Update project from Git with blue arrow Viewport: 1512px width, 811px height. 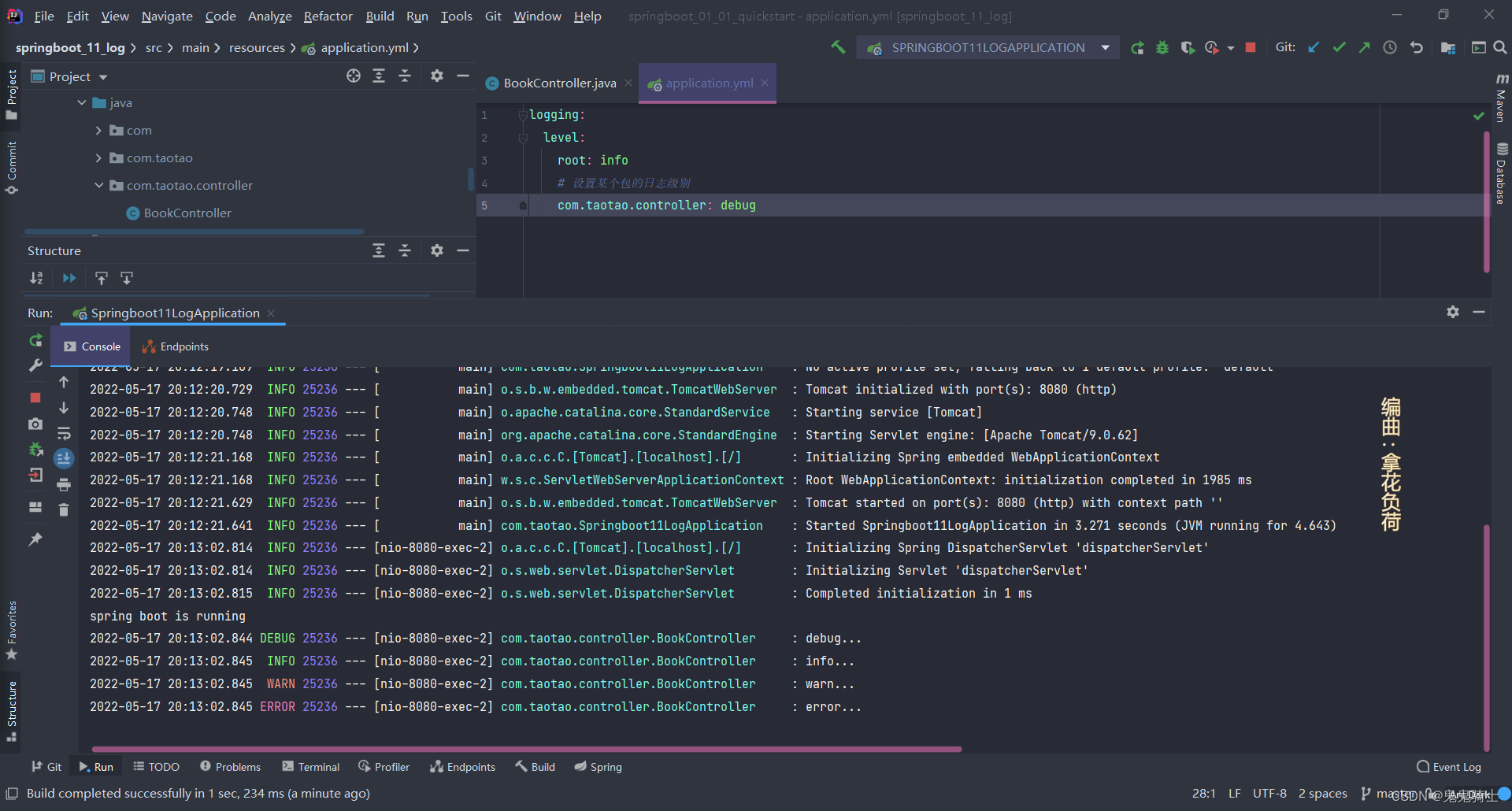1314,48
